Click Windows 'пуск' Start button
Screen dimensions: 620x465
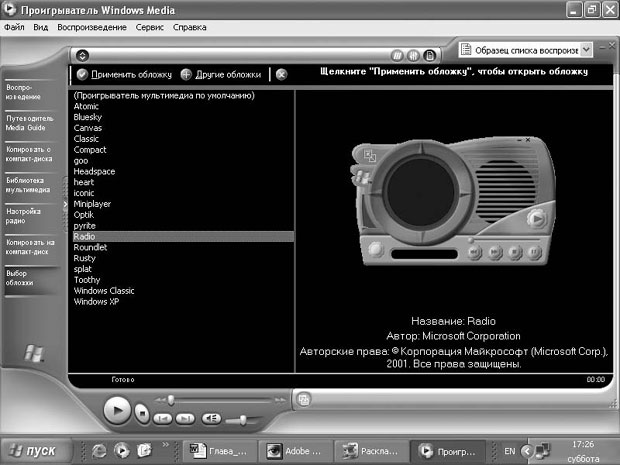[x=36, y=450]
